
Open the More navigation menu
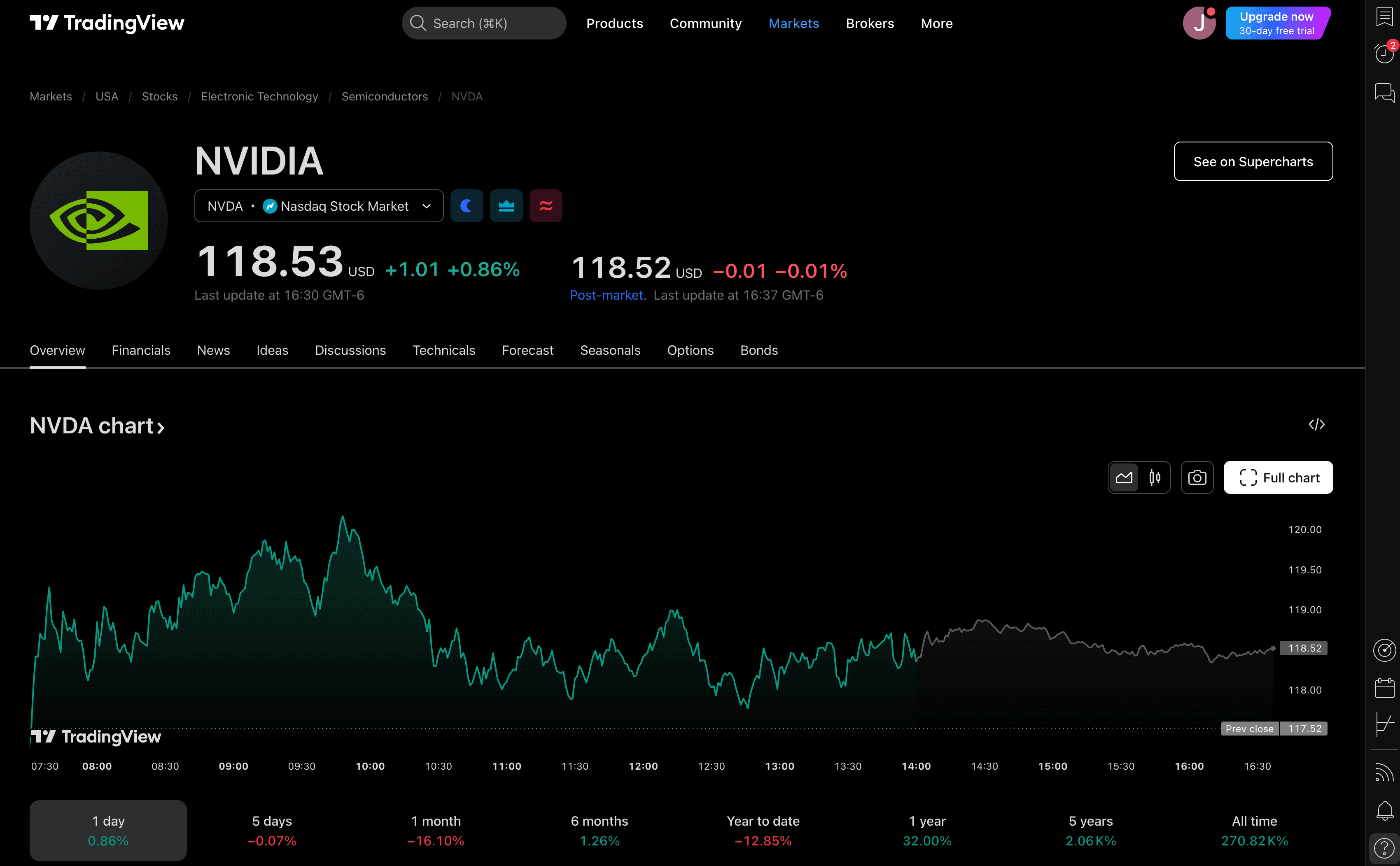click(x=936, y=23)
